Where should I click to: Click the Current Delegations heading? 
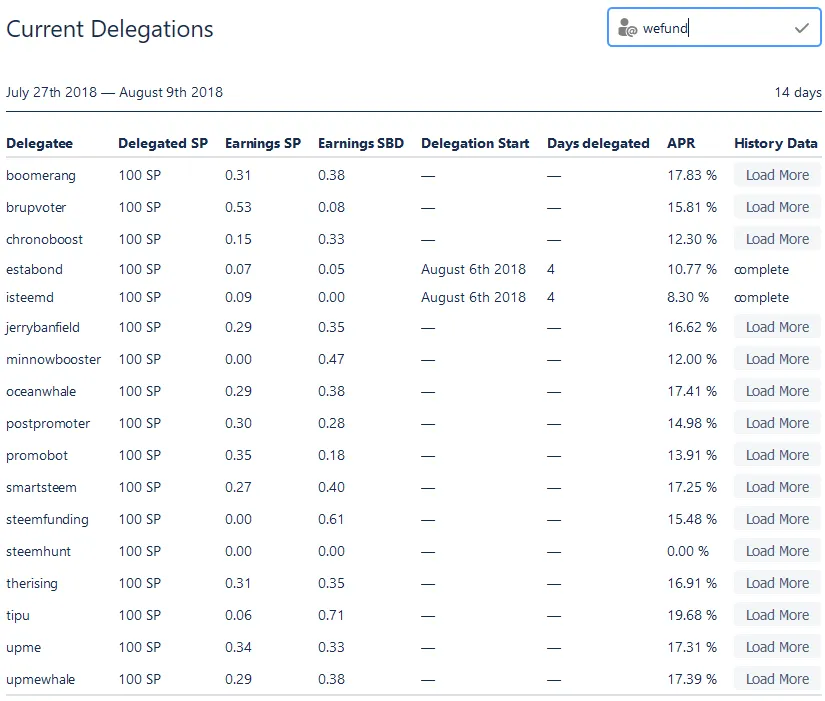(x=109, y=29)
